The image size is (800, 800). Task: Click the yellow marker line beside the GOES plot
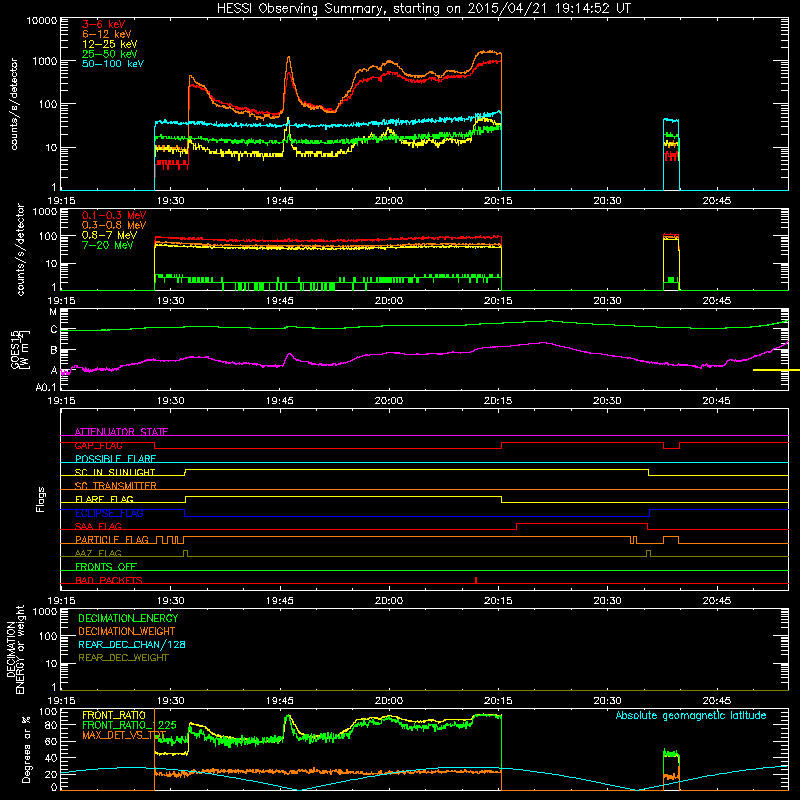[776, 370]
